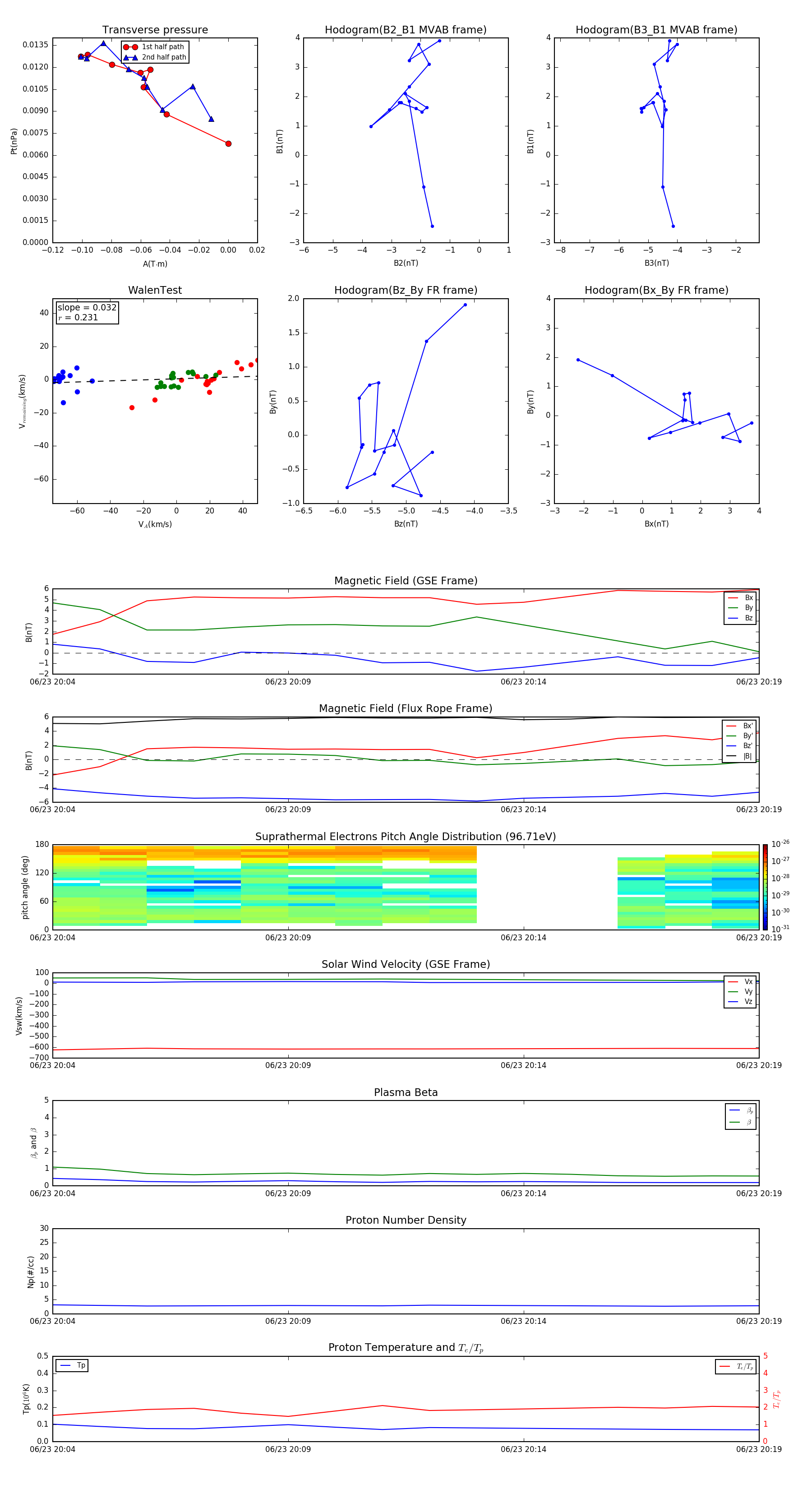
Task: Select the 'slope = 0.032' annotation
Action: tap(87, 308)
